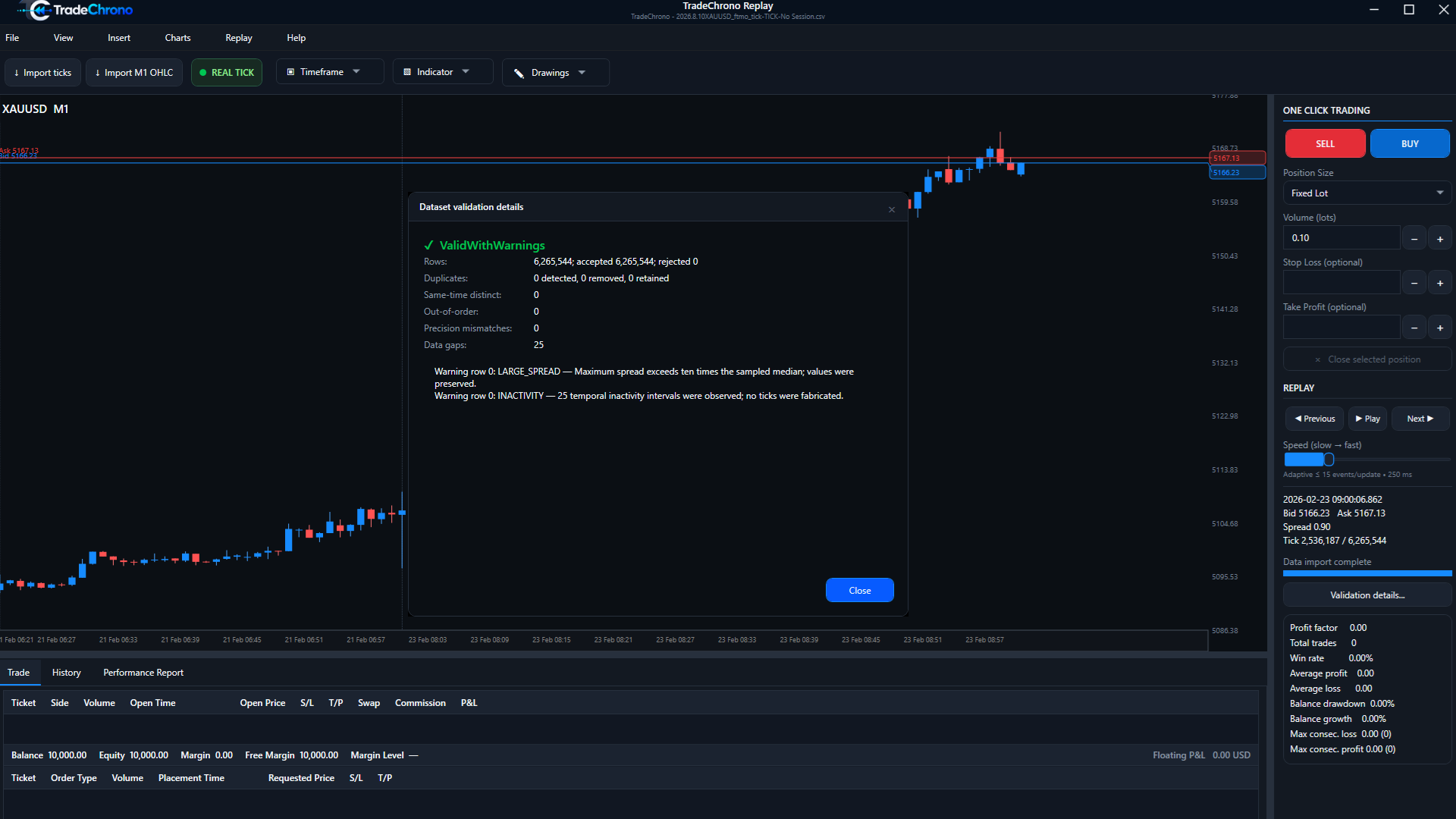This screenshot has width=1456, height=819.
Task: Click the Volume lots input field
Action: pyautogui.click(x=1341, y=238)
